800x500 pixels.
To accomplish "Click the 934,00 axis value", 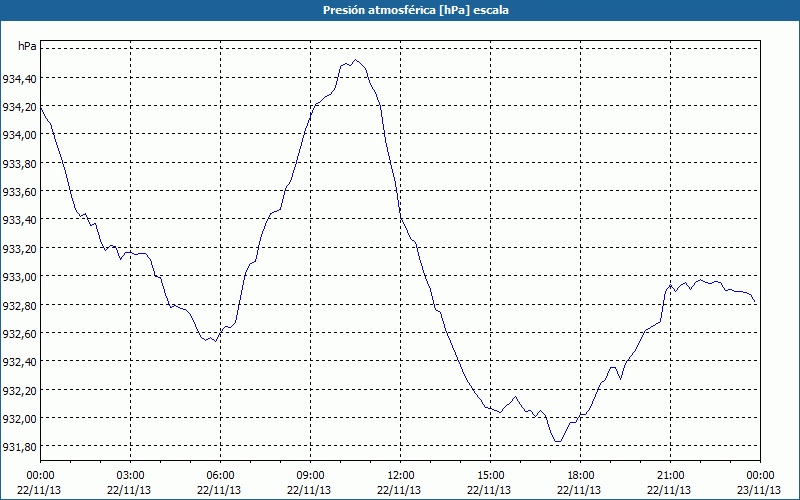I will pos(19,135).
